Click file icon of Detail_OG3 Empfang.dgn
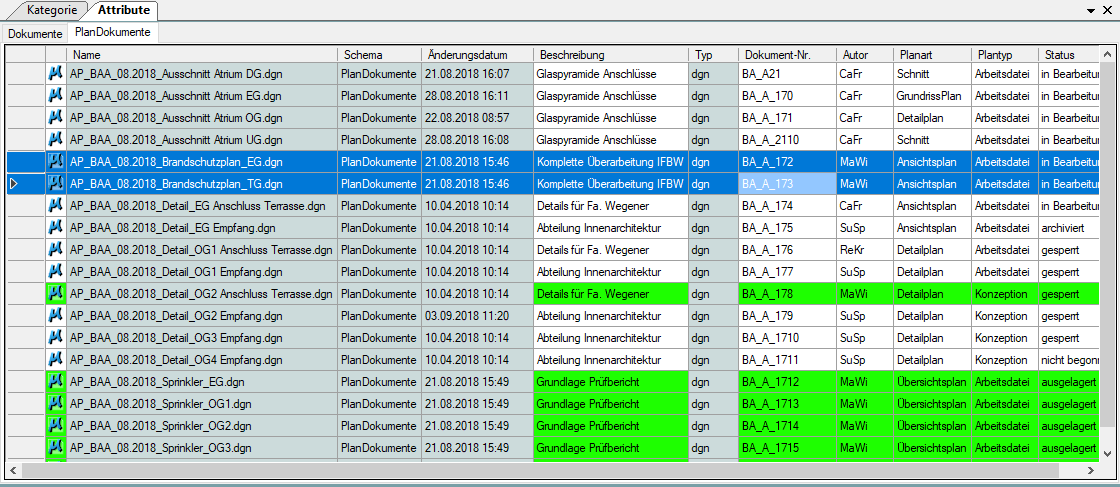The width and height of the screenshot is (1120, 487). [56, 338]
